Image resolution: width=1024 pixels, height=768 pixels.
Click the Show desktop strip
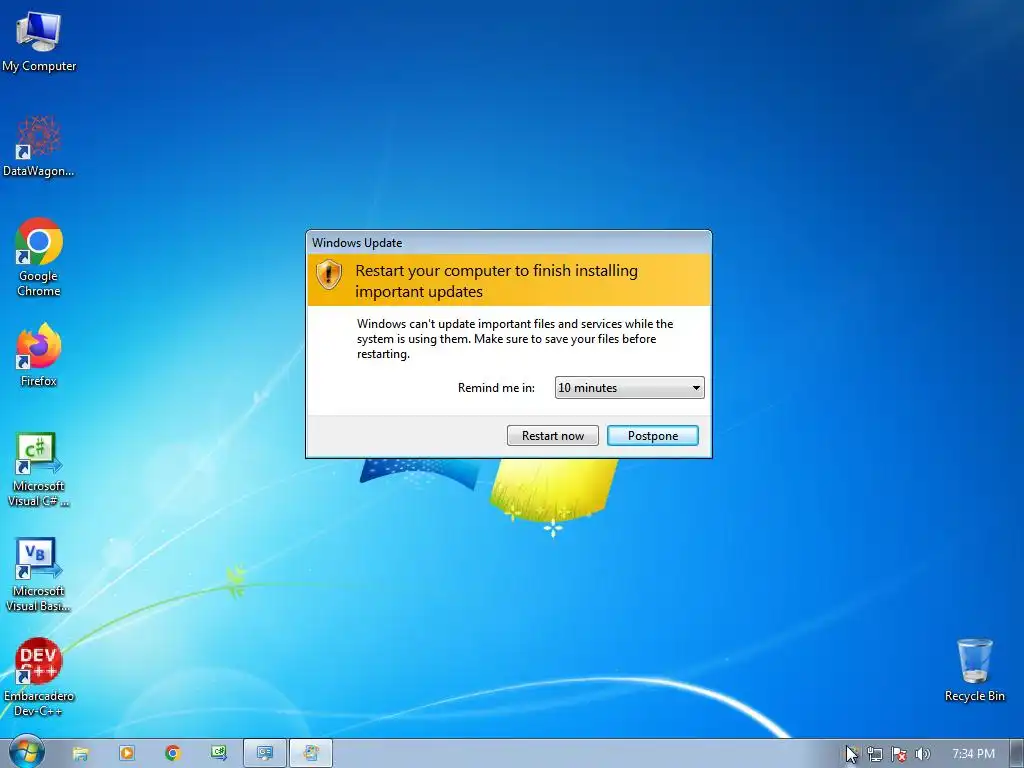point(1017,754)
